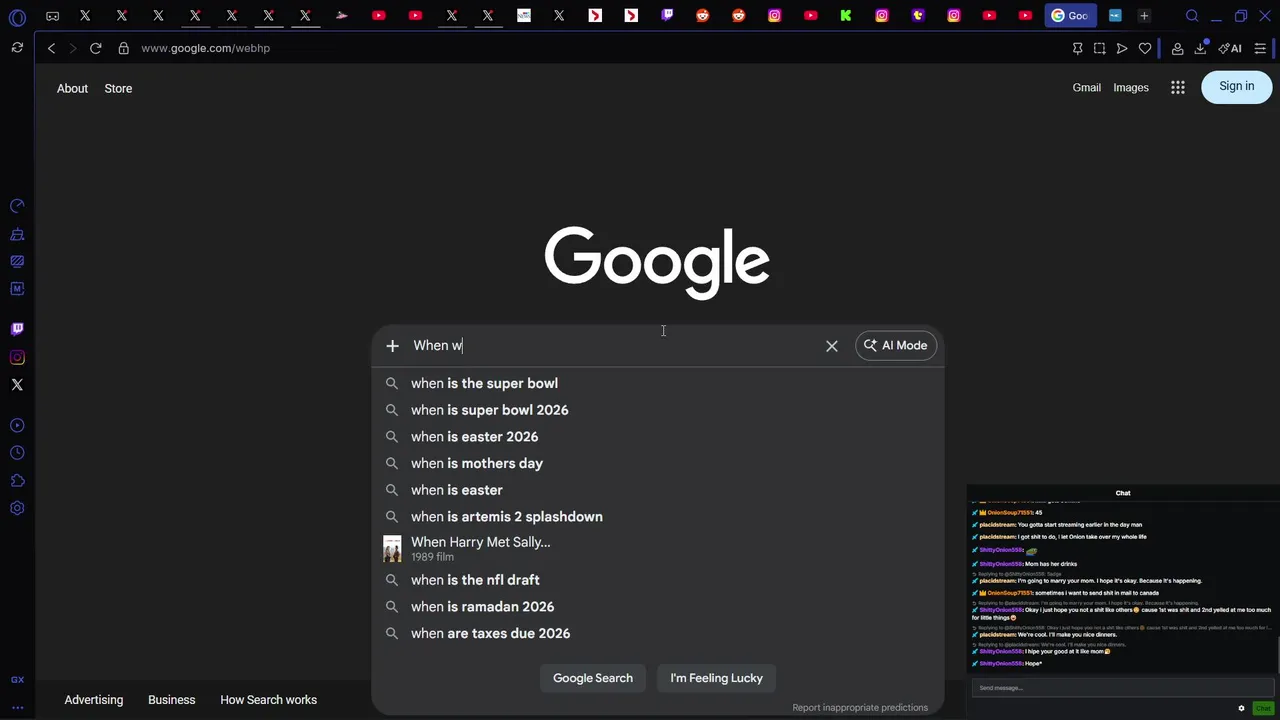
Task: Clear the search box text
Action: coord(832,346)
